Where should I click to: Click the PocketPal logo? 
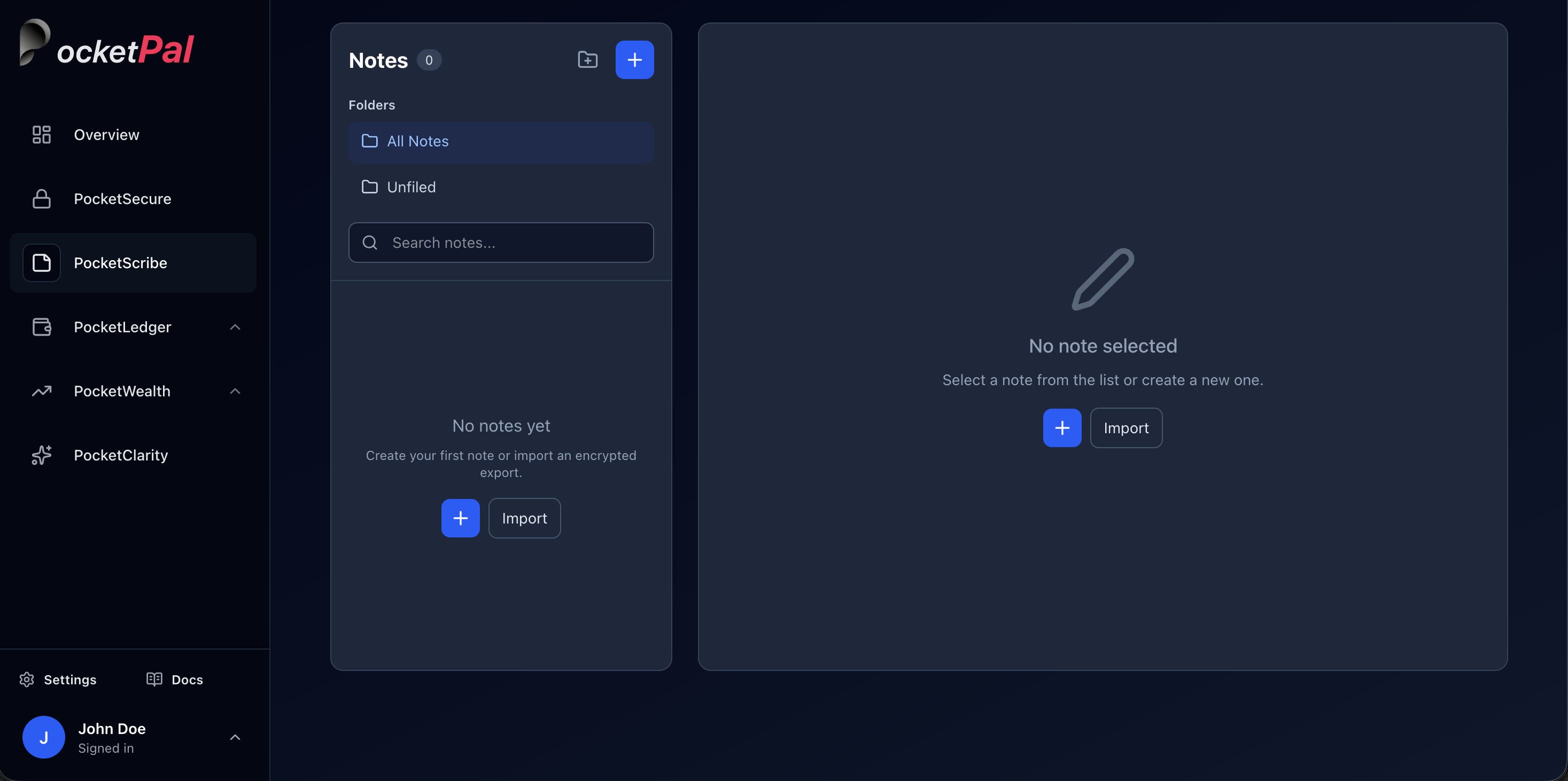click(x=107, y=43)
